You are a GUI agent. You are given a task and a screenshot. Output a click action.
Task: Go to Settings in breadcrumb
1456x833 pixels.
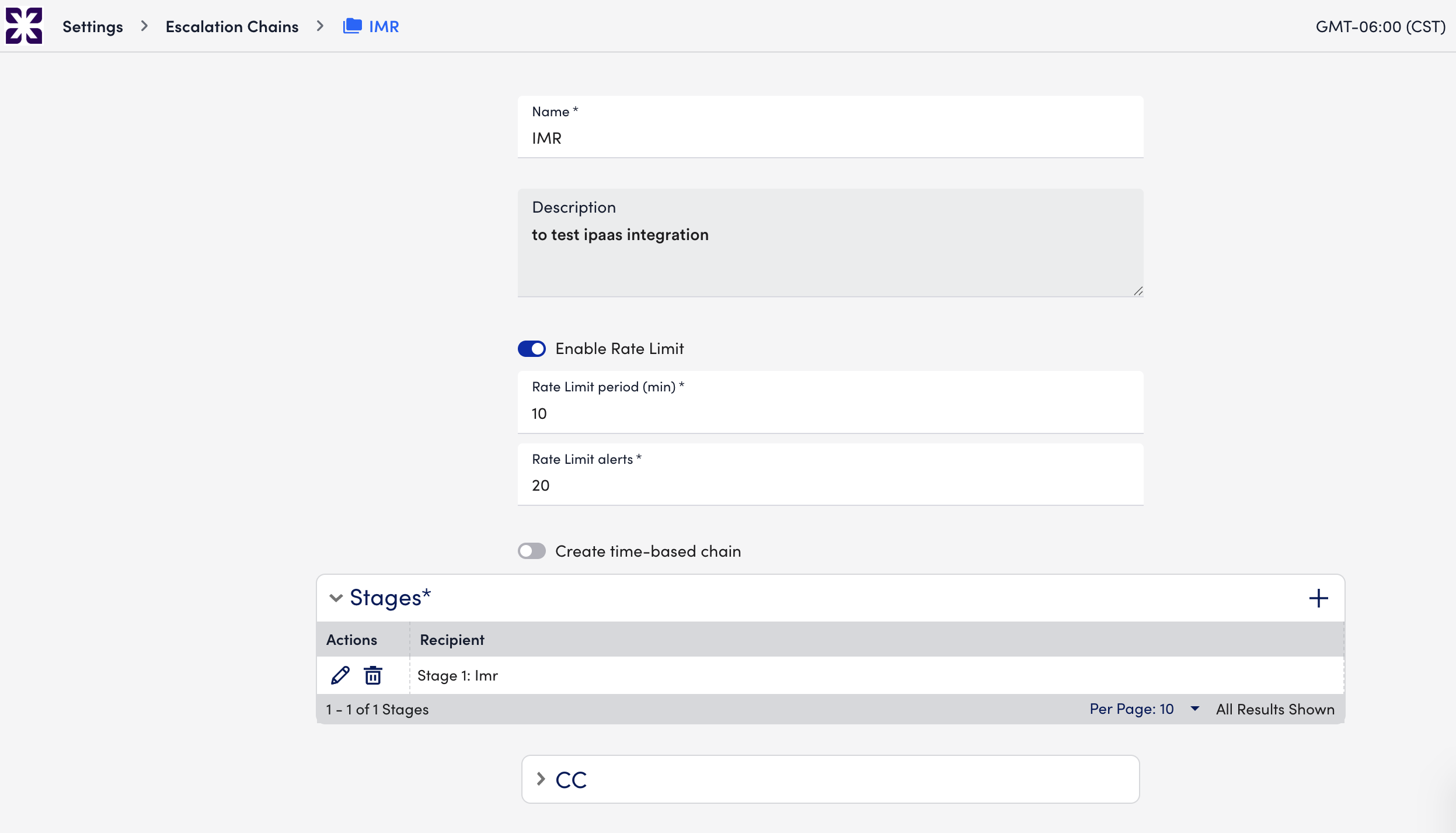click(x=93, y=26)
